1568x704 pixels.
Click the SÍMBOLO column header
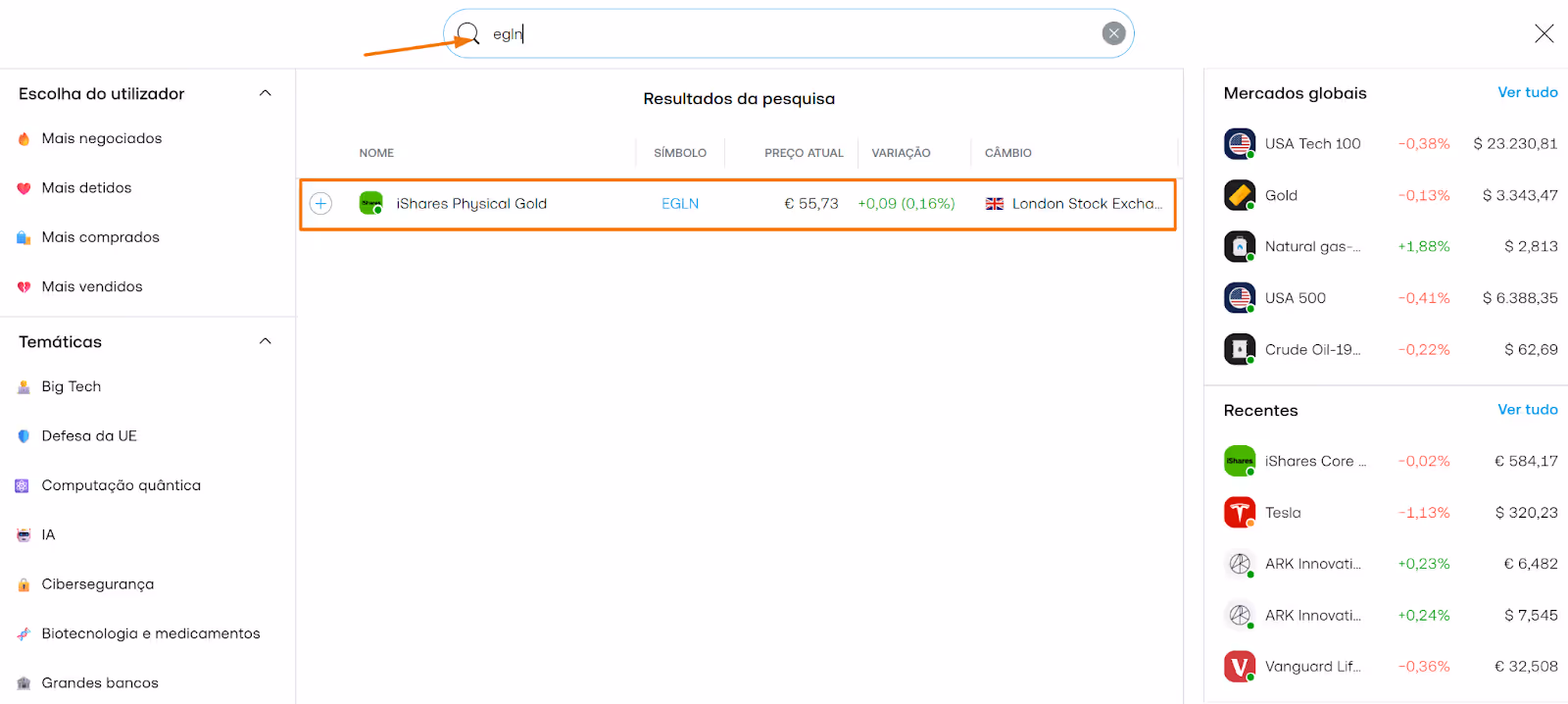[x=680, y=153]
